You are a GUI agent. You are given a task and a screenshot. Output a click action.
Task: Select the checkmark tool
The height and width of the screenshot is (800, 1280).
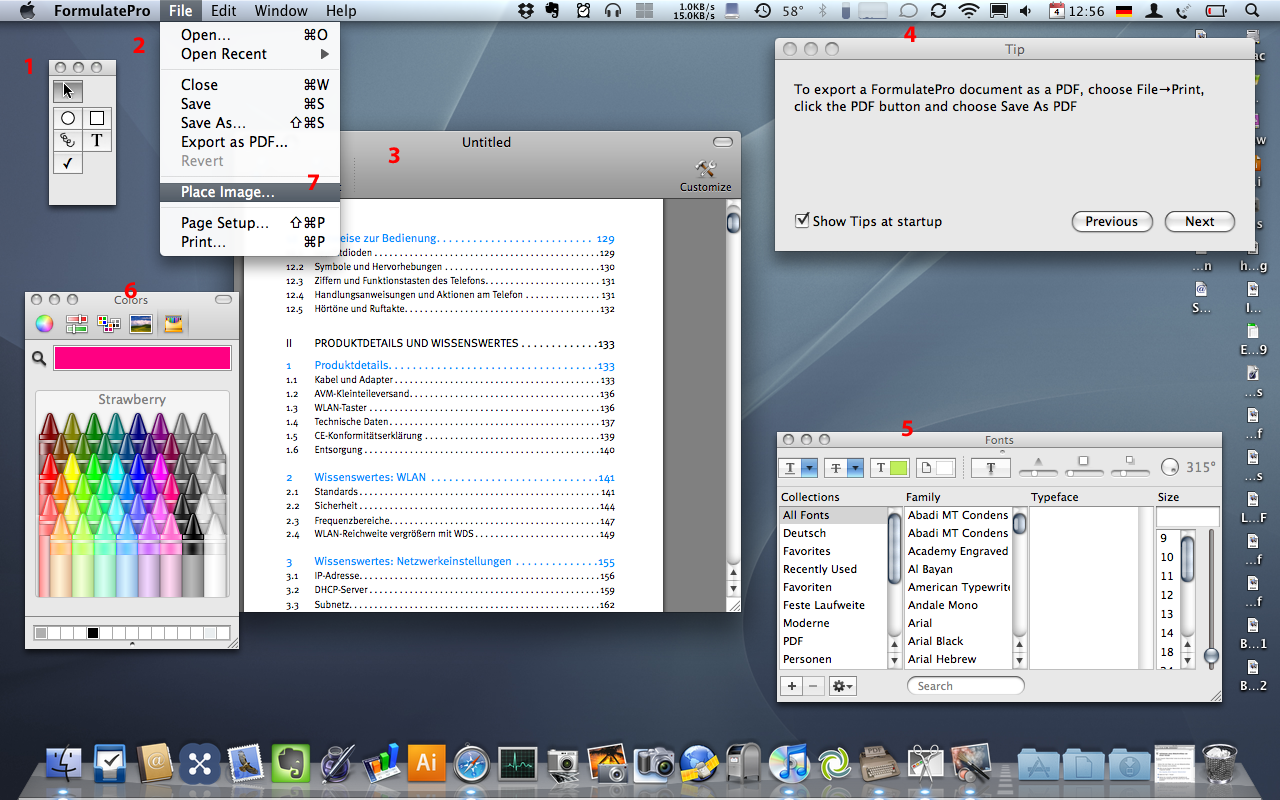pyautogui.click(x=68, y=164)
